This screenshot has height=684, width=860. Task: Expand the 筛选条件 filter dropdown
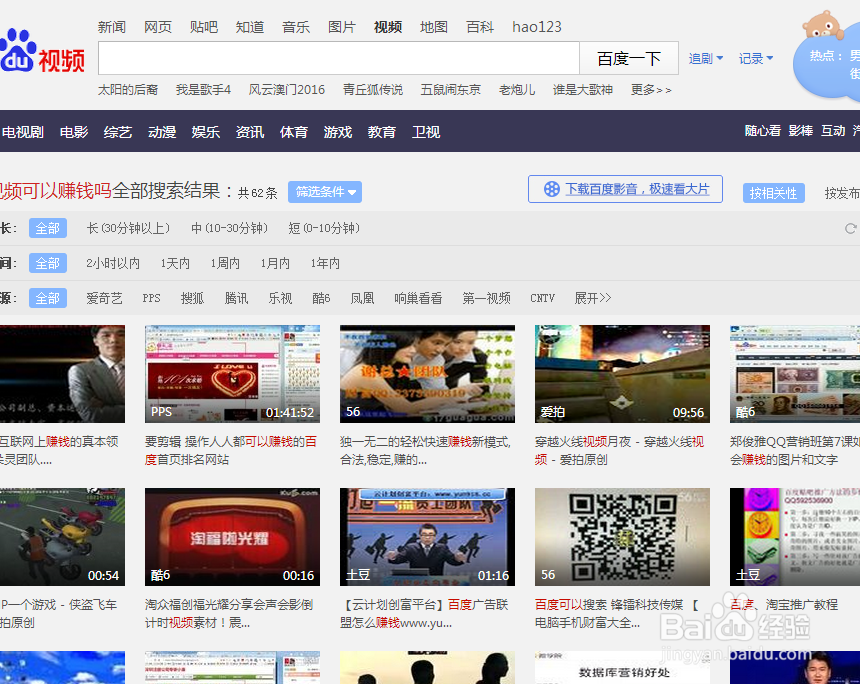(x=325, y=192)
